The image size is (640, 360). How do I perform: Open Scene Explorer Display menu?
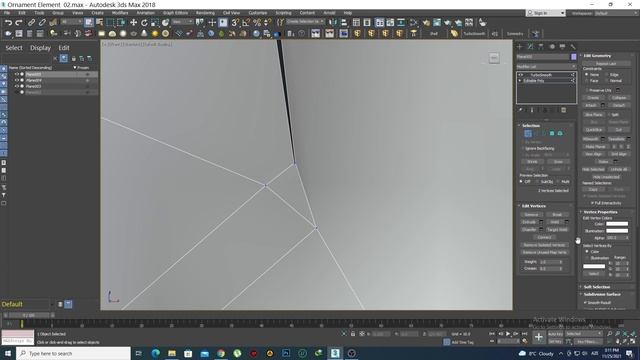click(x=40, y=48)
